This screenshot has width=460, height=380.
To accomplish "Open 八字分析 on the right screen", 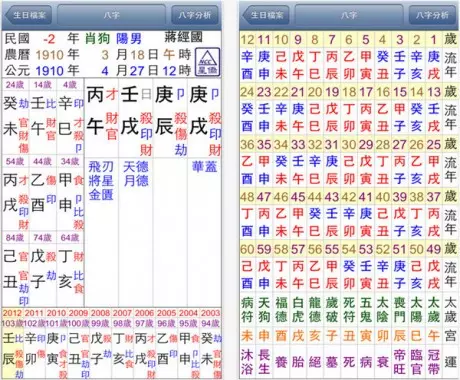I will point(432,15).
